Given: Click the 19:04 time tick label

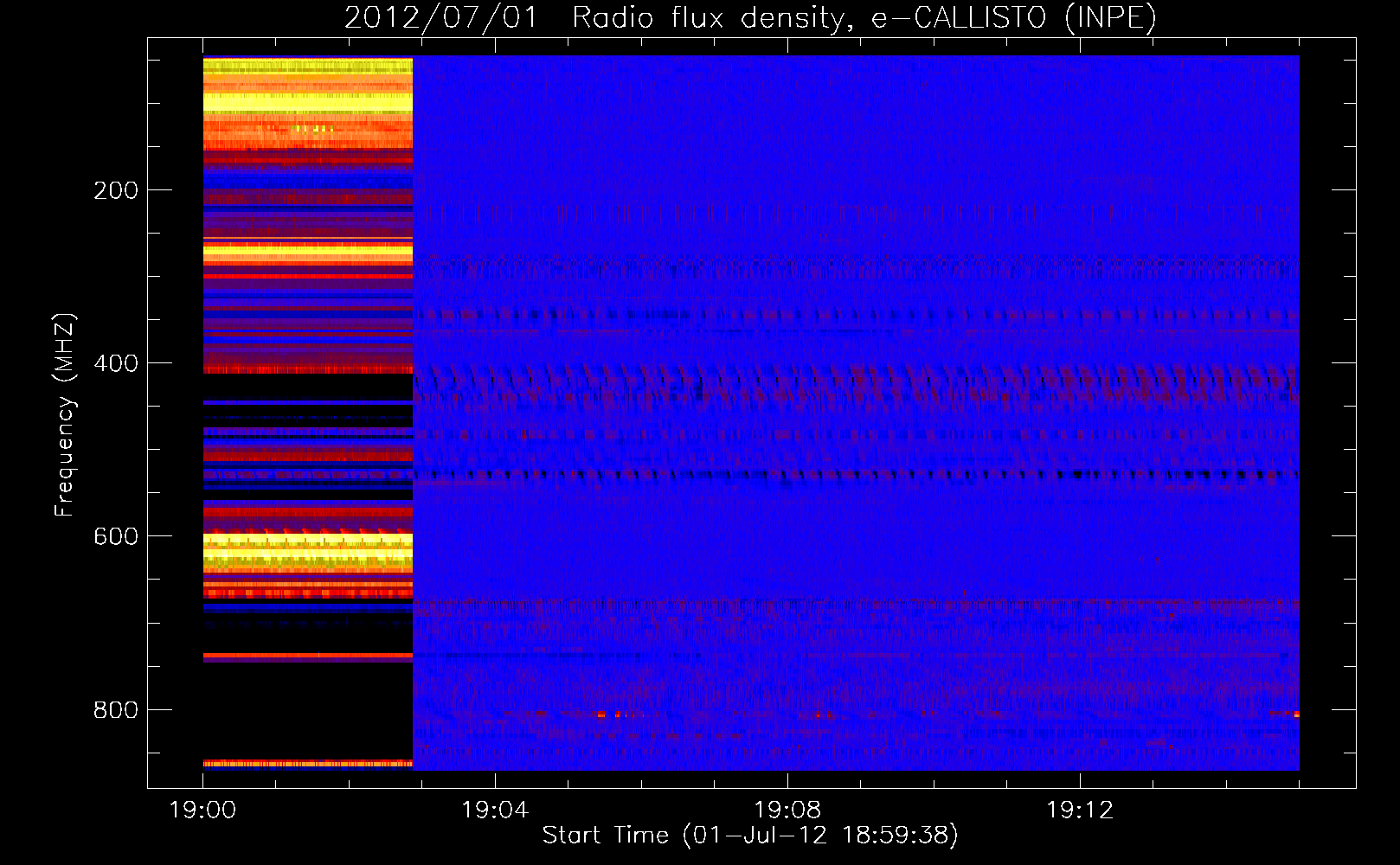Looking at the screenshot, I should [x=495, y=811].
